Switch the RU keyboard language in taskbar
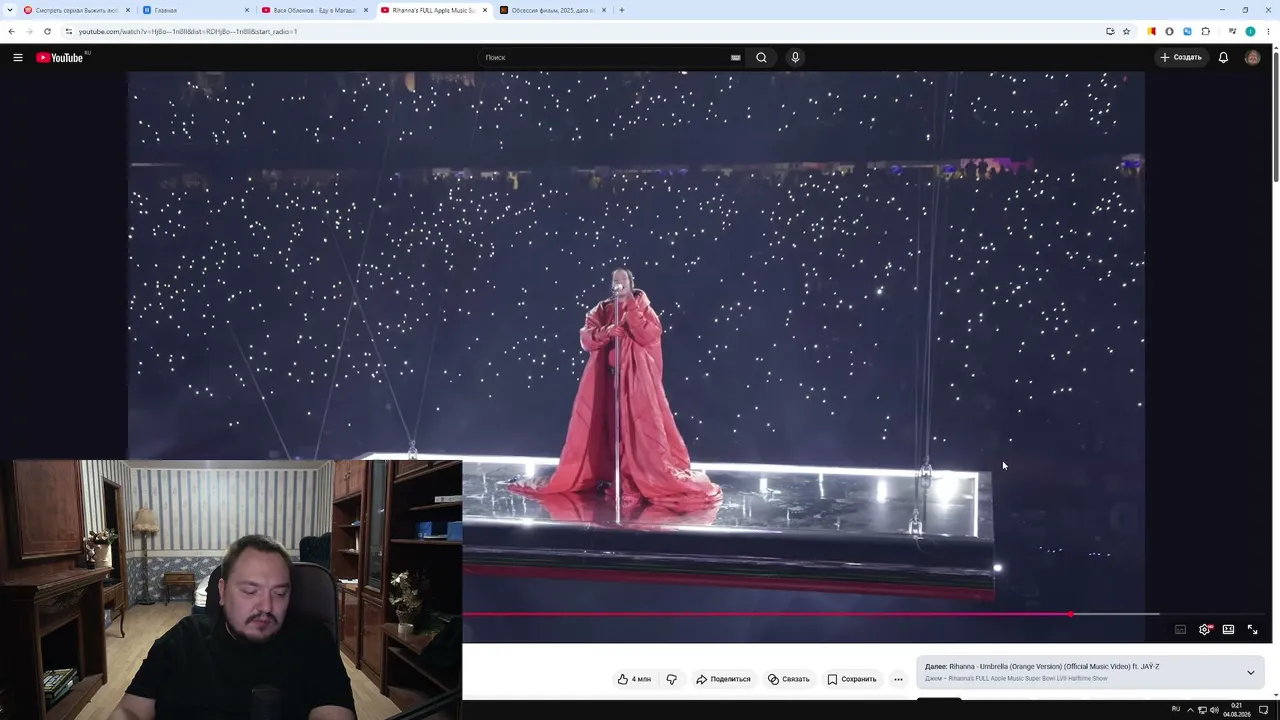This screenshot has height=720, width=1280. [x=1176, y=710]
